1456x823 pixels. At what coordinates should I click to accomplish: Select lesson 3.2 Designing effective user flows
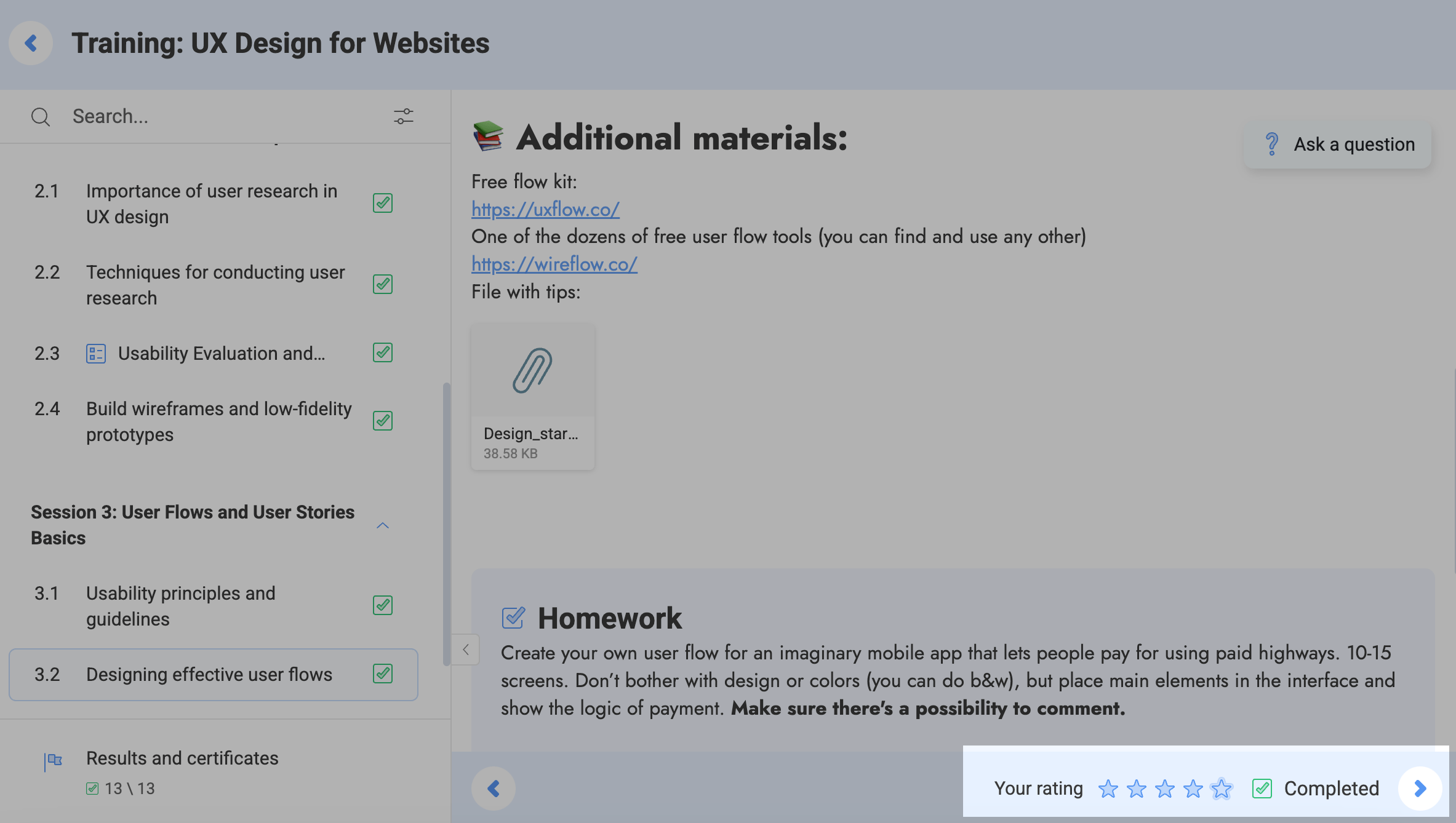(x=209, y=675)
